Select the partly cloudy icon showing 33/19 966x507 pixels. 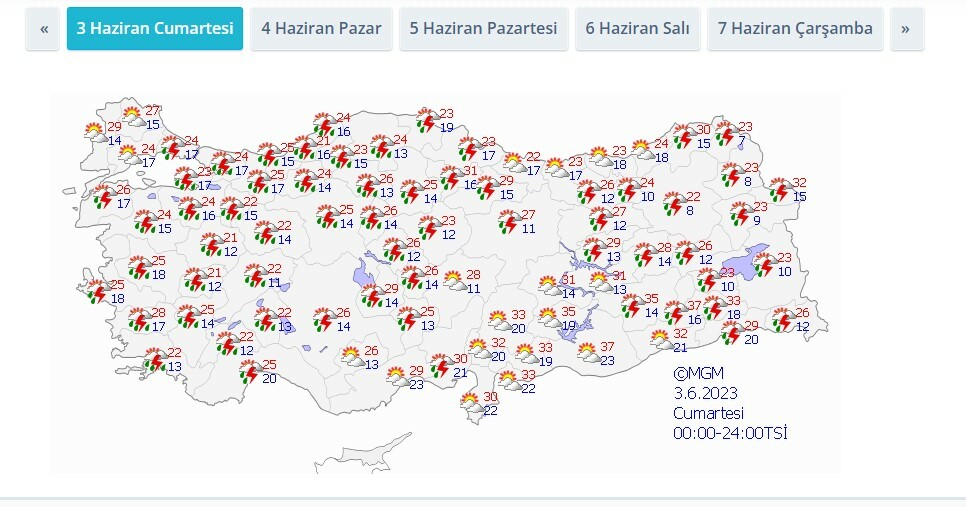pyautogui.click(x=526, y=354)
